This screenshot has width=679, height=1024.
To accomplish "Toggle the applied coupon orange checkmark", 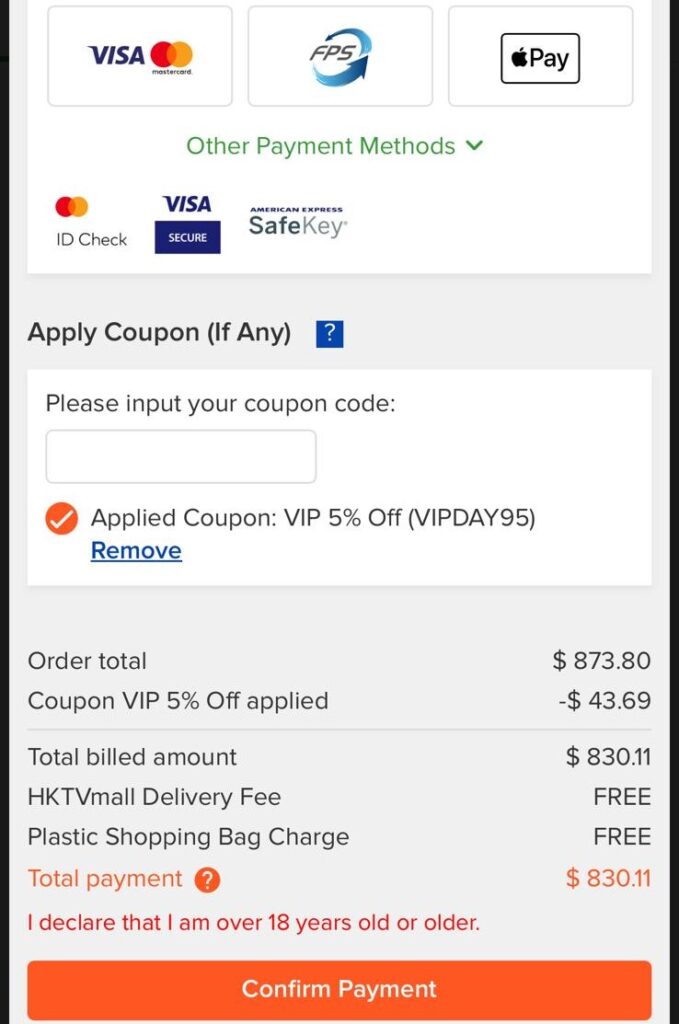I will [62, 519].
